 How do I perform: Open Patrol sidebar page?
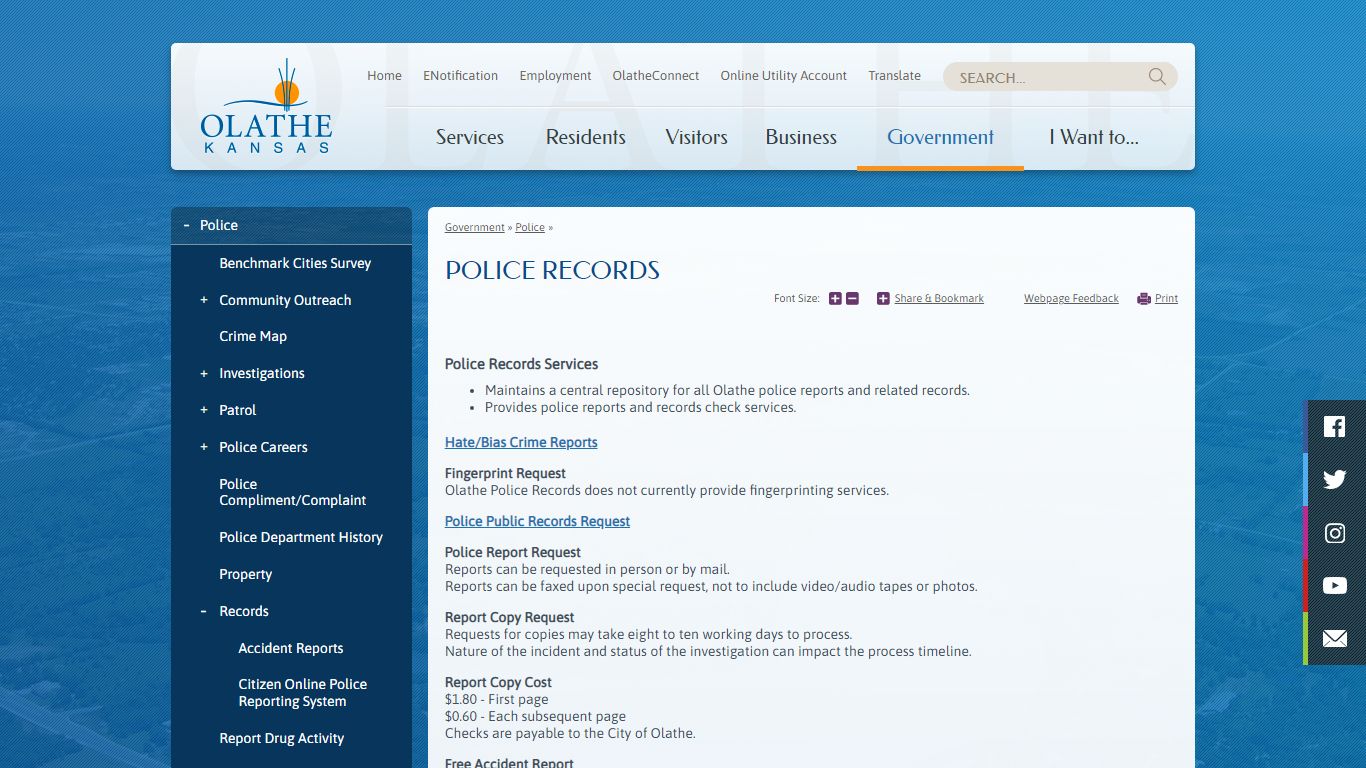[238, 410]
